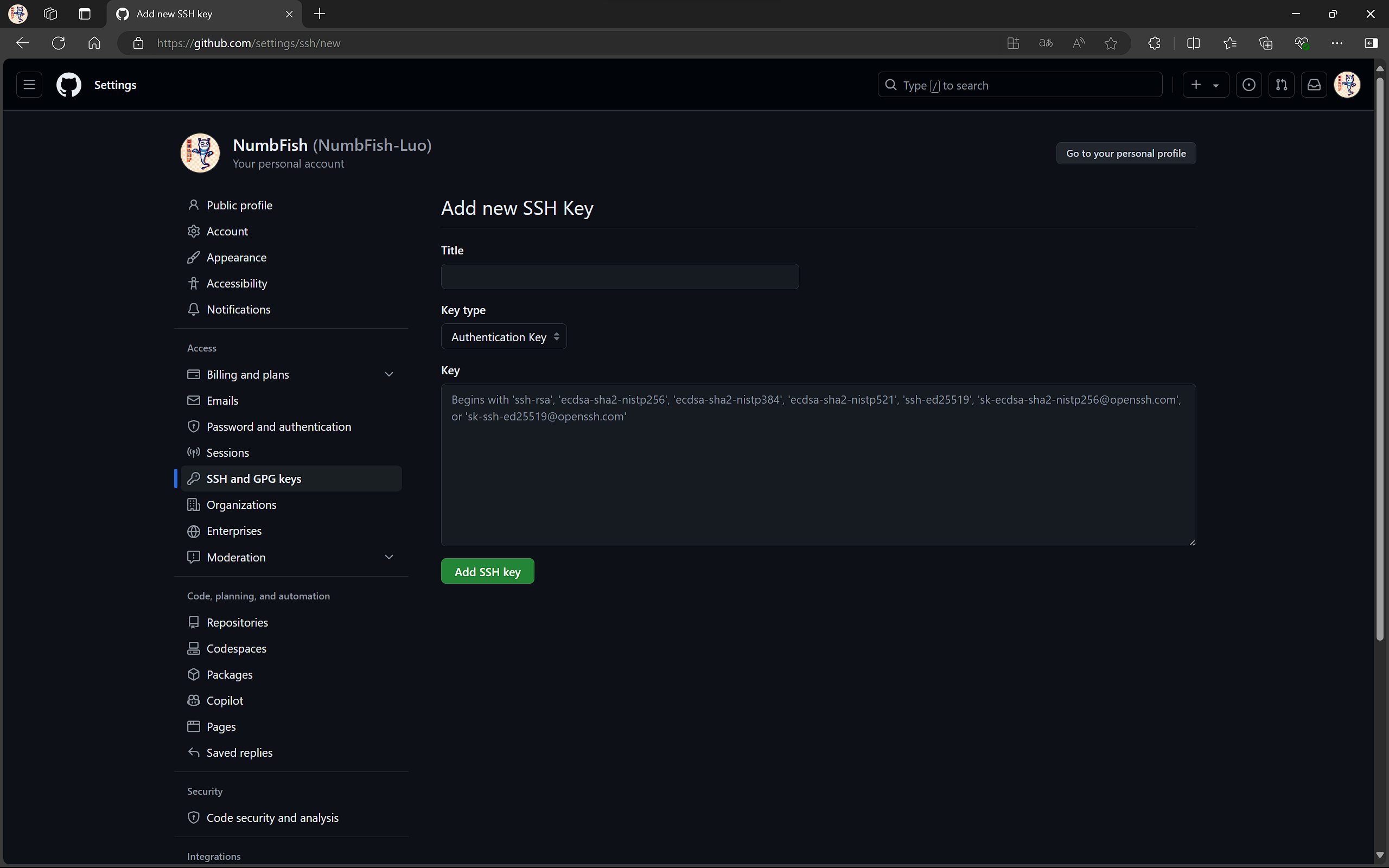Click the page vertical scrollbar
The height and width of the screenshot is (868, 1389).
(x=1380, y=359)
